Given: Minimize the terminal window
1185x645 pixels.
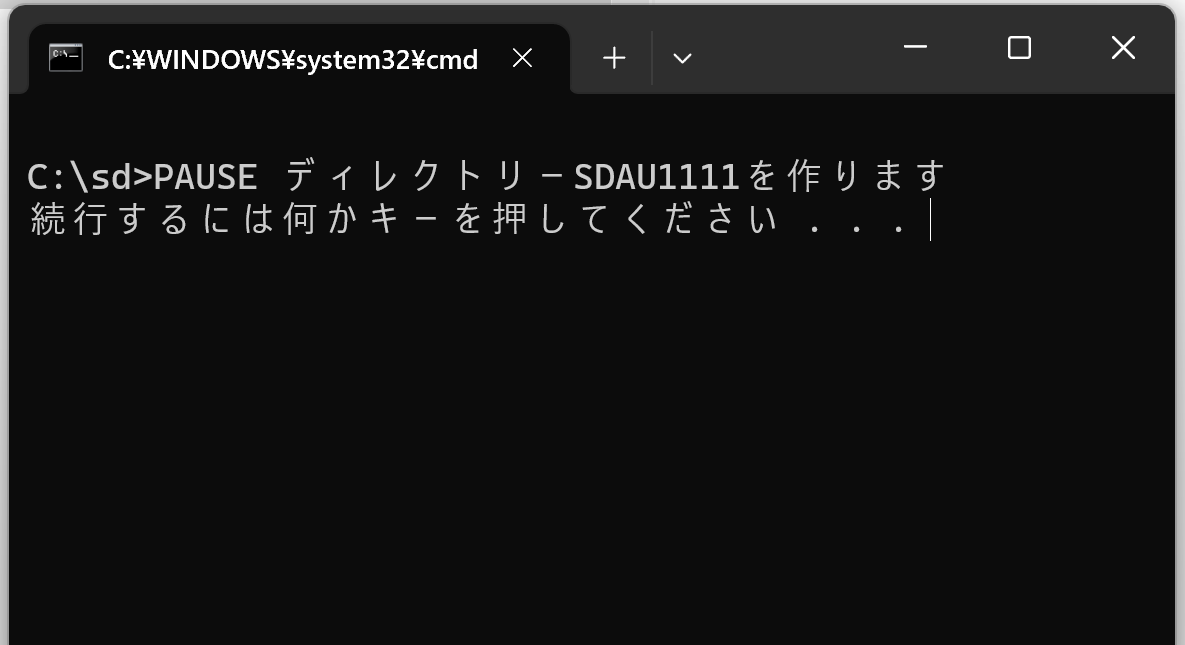Looking at the screenshot, I should [915, 48].
